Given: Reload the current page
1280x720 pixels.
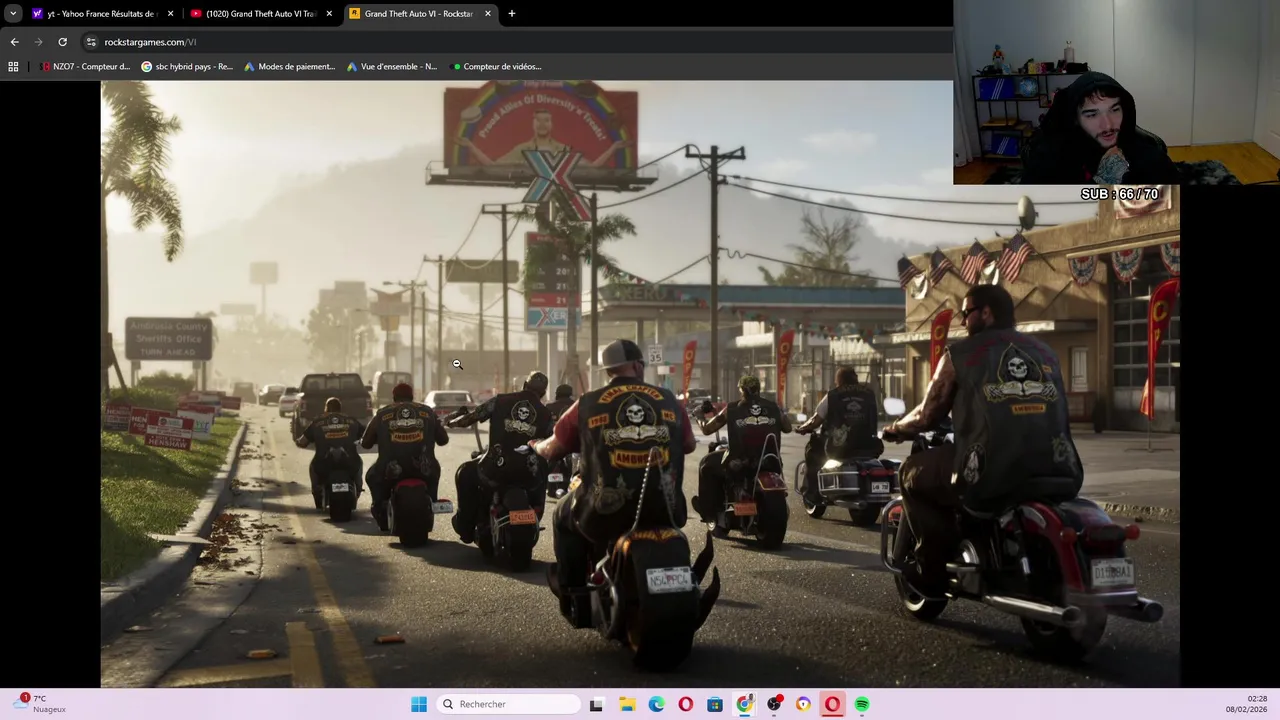Looking at the screenshot, I should [62, 42].
